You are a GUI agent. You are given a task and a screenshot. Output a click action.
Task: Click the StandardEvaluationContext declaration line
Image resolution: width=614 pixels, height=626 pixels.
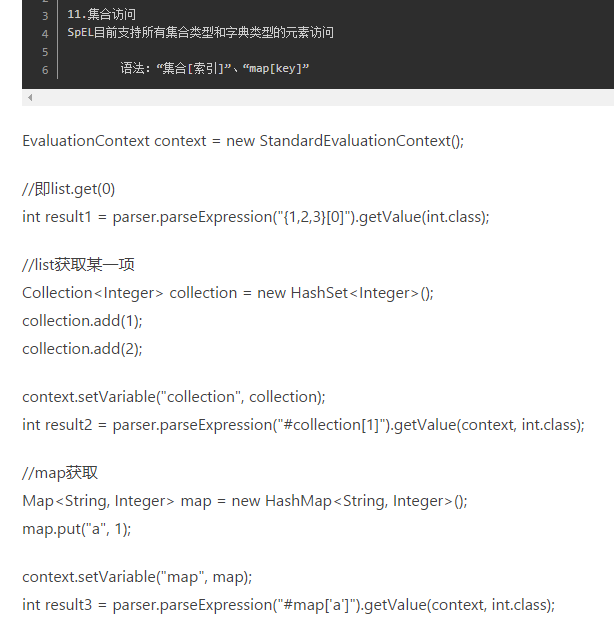(243, 141)
